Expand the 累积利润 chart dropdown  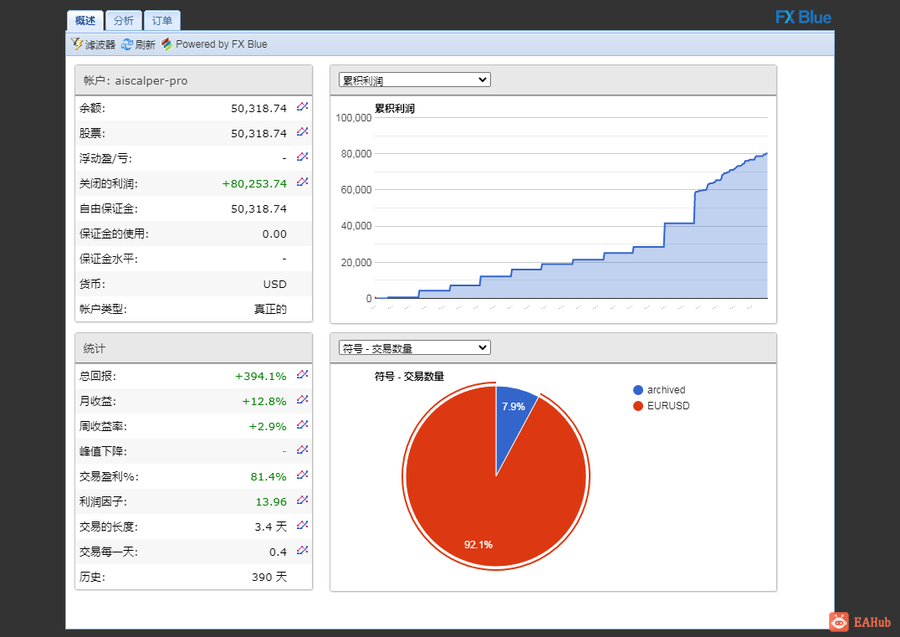tap(414, 80)
